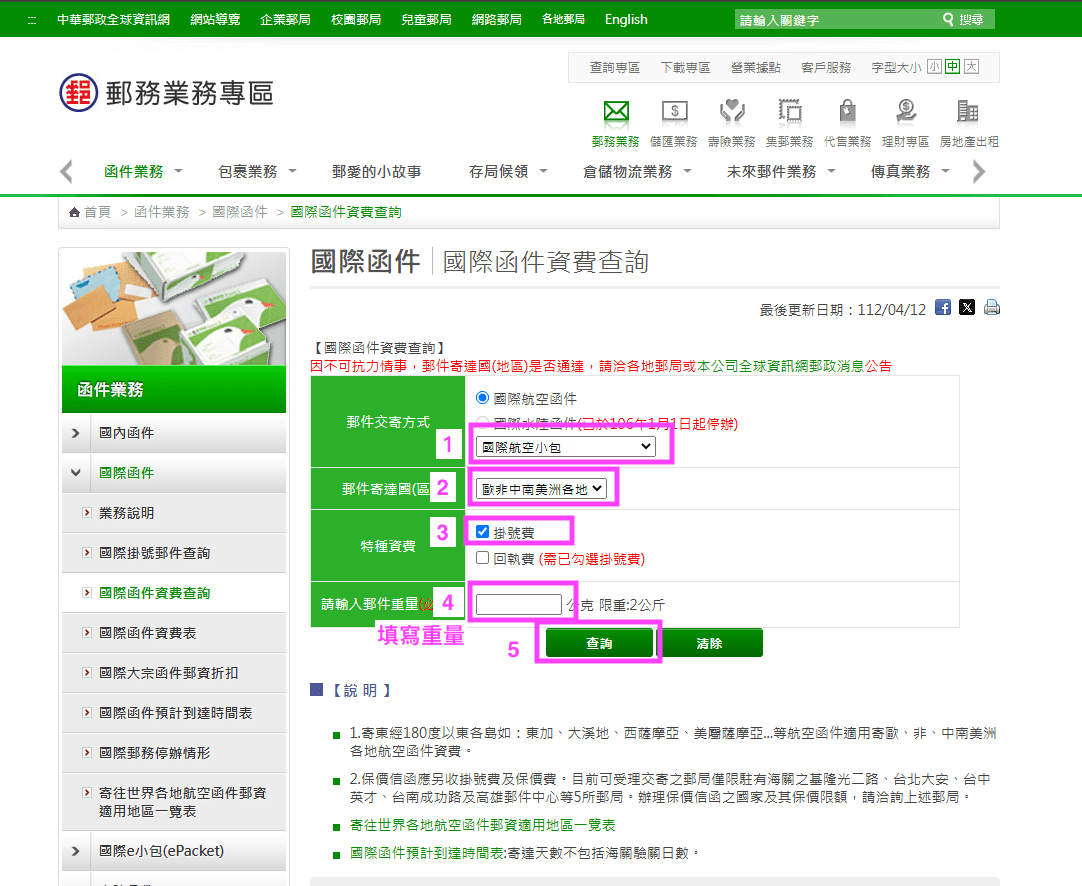Viewport: 1082px width, 886px height.
Task: Open 郵愛的小故事 menu item
Action: tap(376, 171)
